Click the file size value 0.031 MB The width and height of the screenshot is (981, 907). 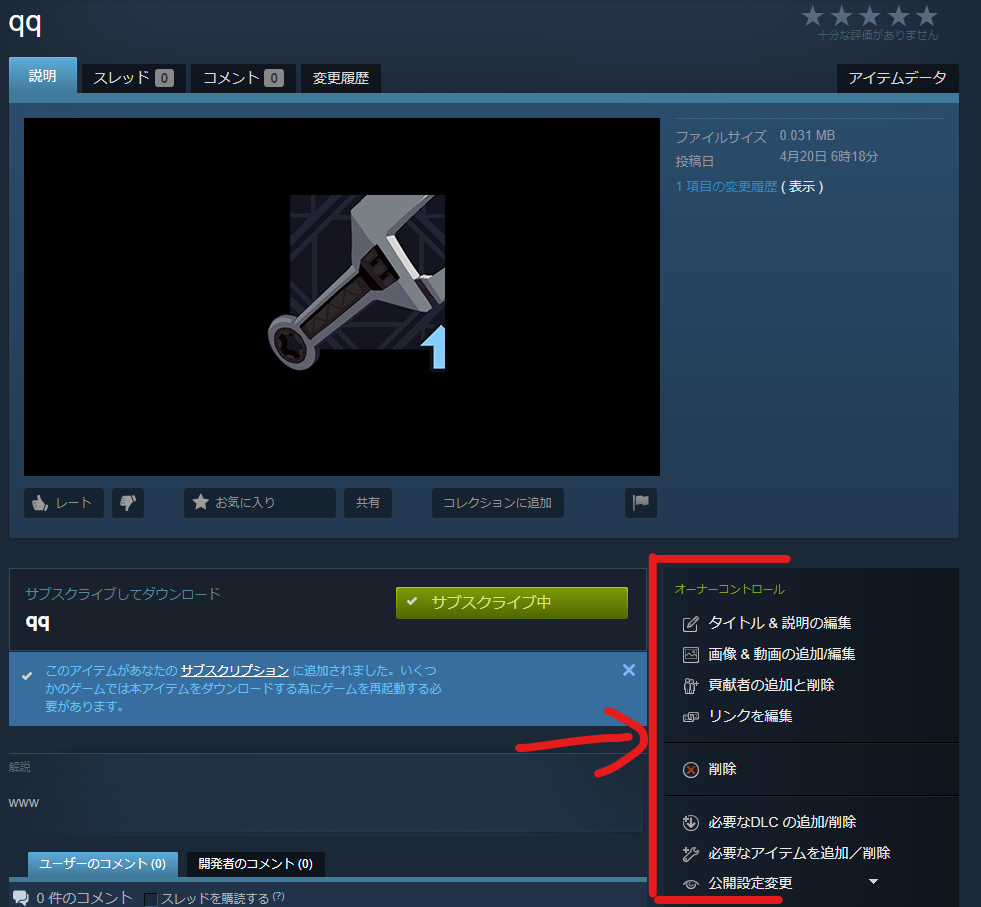pos(807,136)
